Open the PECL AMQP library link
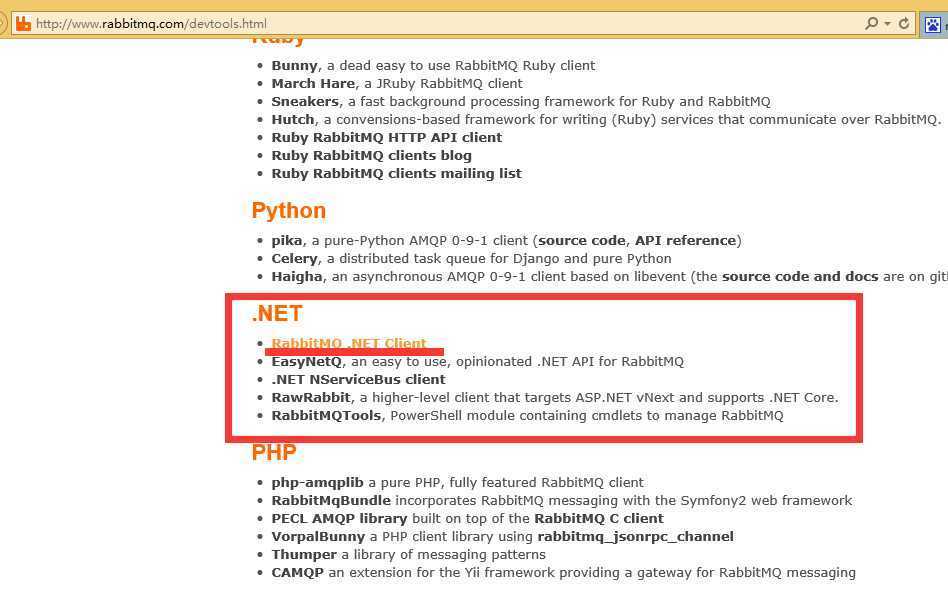The image size is (948, 589). 339,519
